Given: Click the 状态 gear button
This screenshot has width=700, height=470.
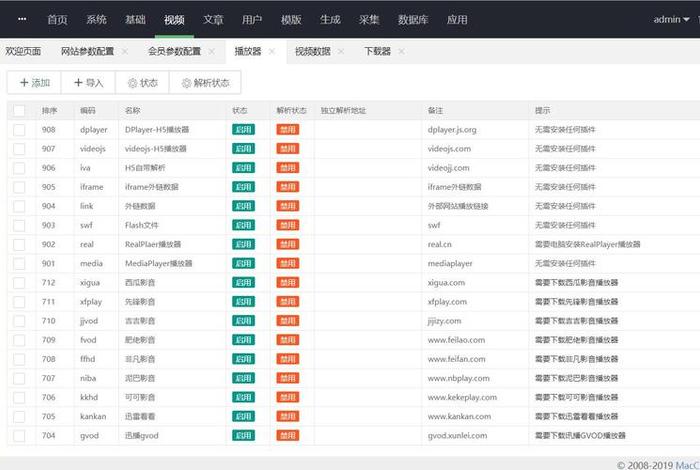Looking at the screenshot, I should (x=142, y=83).
